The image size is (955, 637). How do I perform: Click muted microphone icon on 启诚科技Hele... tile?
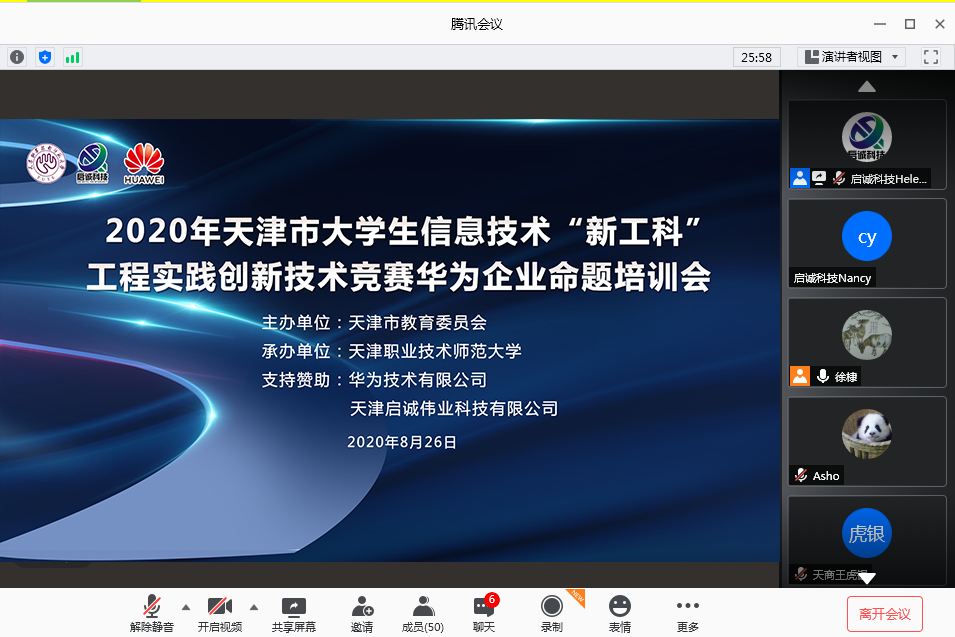[x=839, y=178]
